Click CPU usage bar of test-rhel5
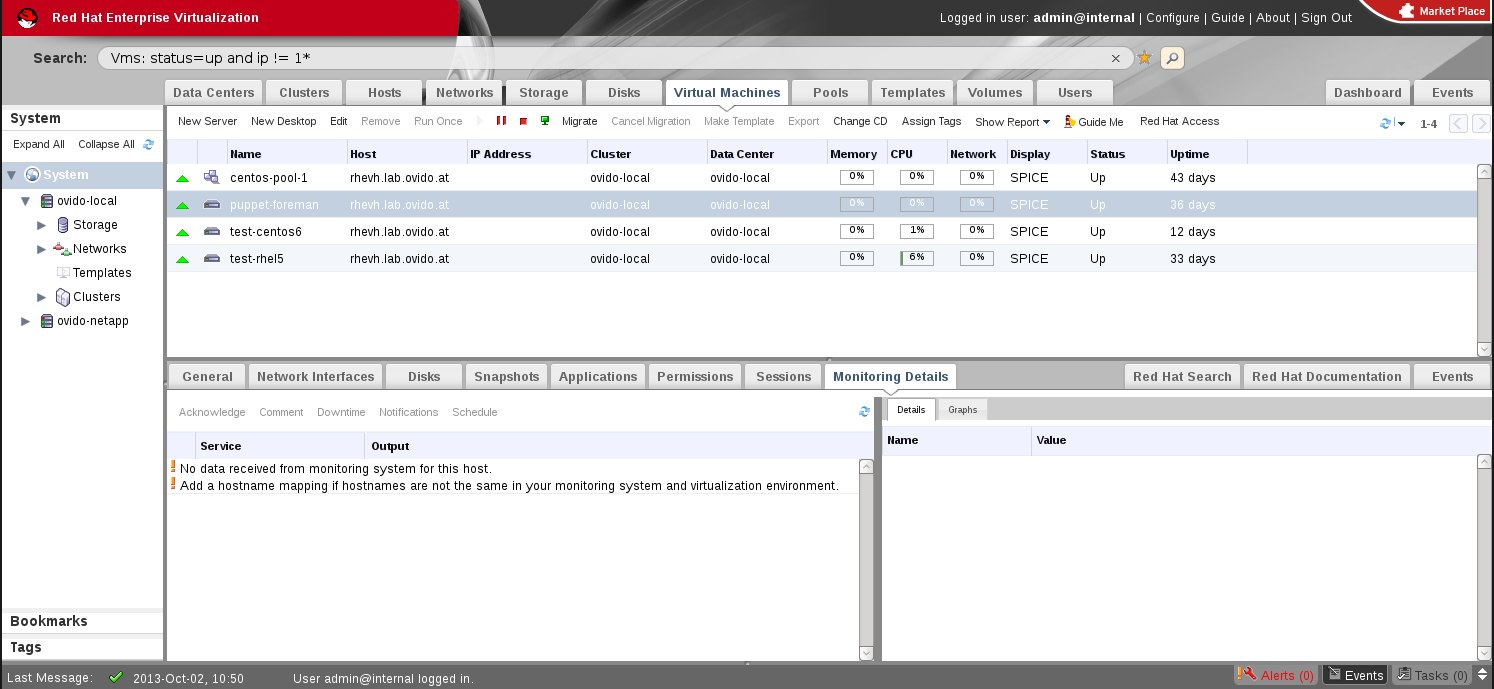Viewport: 1494px width, 689px height. tap(917, 258)
